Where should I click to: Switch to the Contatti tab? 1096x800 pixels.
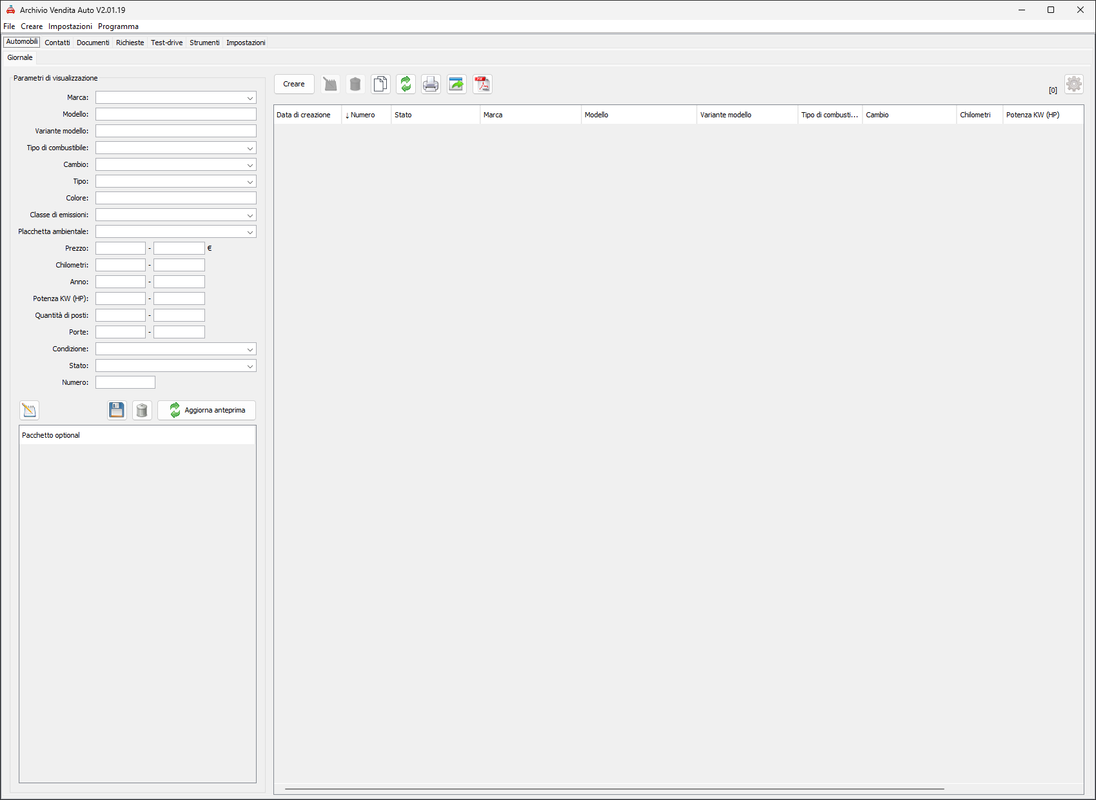[57, 43]
